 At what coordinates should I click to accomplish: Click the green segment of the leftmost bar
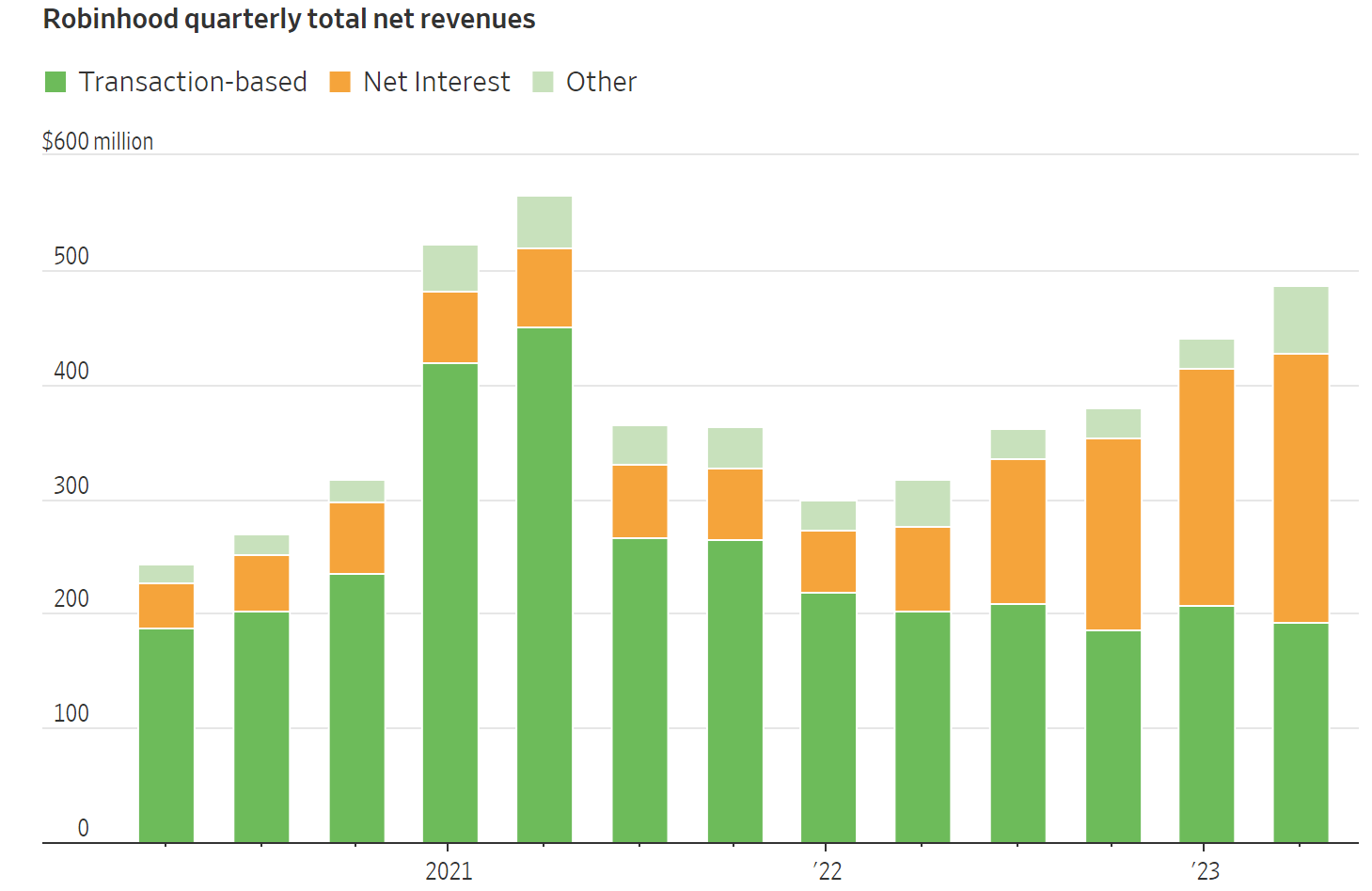coord(166,736)
